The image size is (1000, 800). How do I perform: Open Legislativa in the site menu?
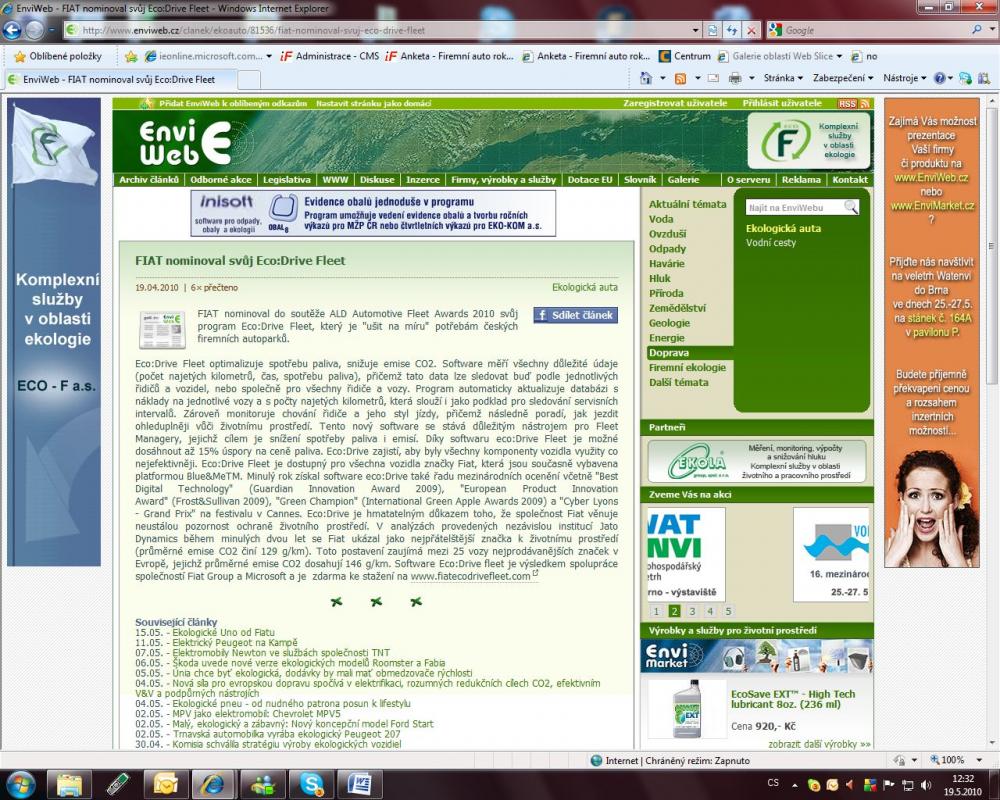pyautogui.click(x=286, y=180)
